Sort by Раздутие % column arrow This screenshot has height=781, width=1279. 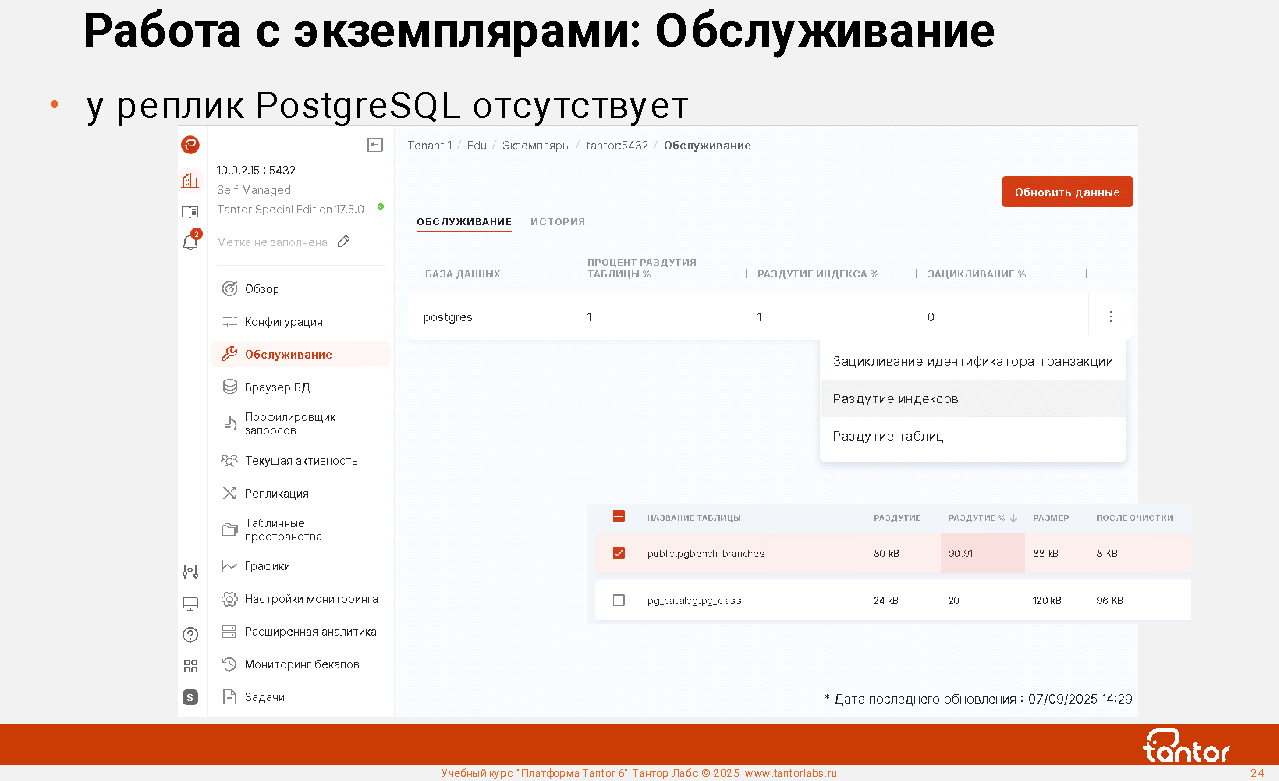point(1013,518)
